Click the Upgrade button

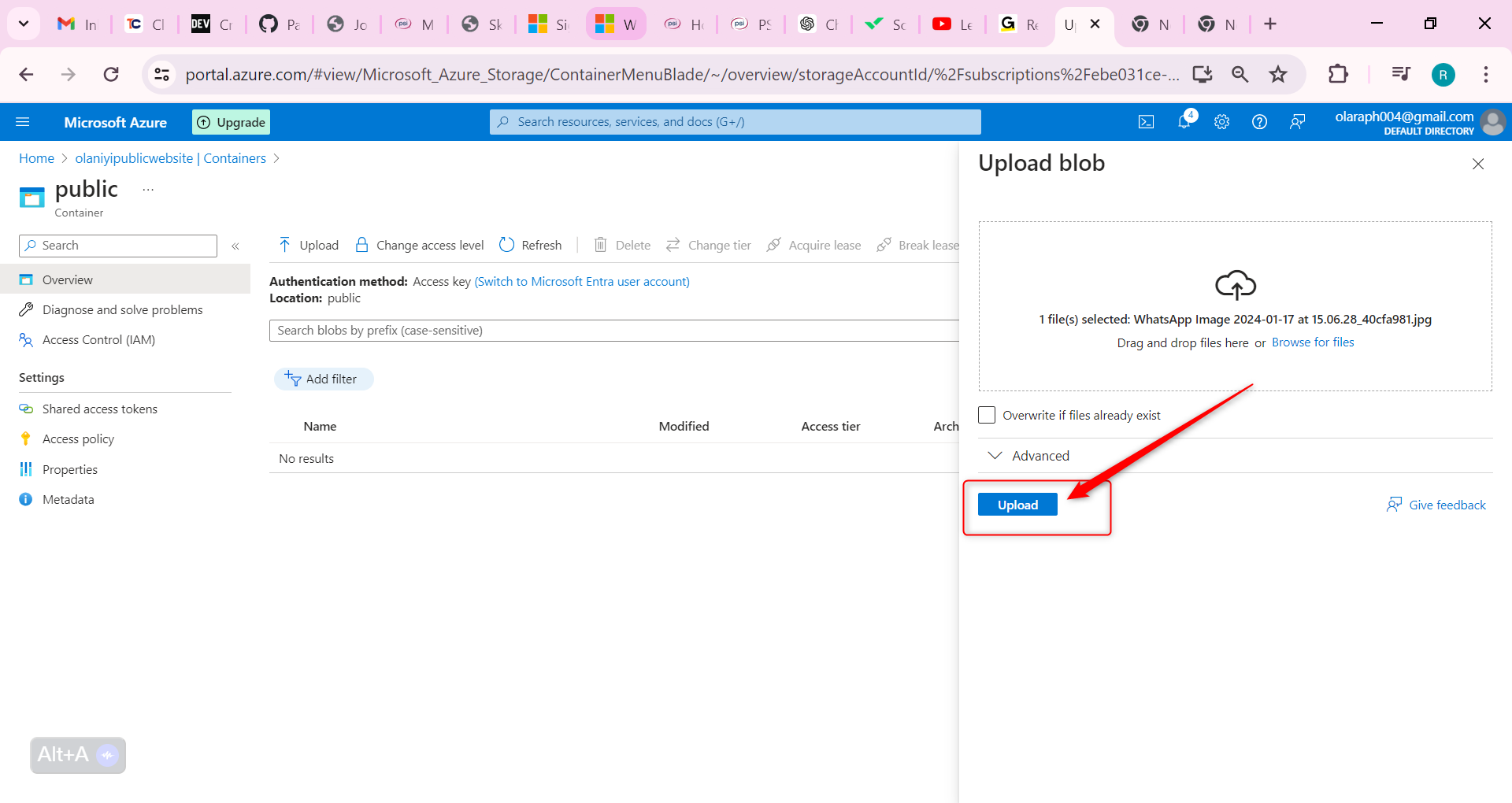[x=232, y=122]
